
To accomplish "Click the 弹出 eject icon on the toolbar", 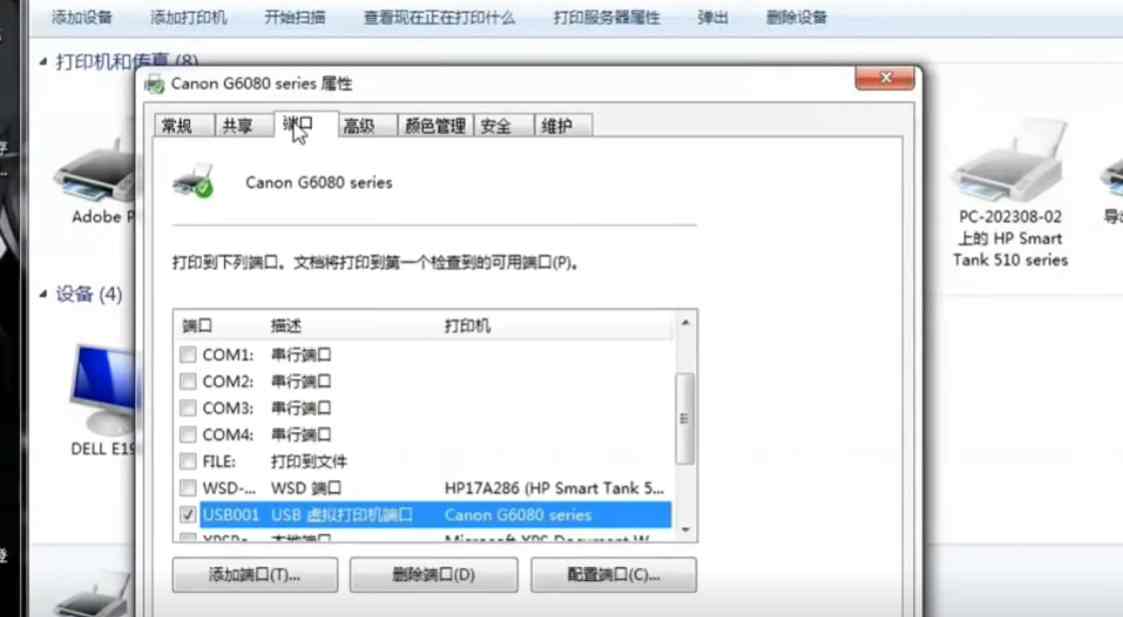I will coord(712,17).
